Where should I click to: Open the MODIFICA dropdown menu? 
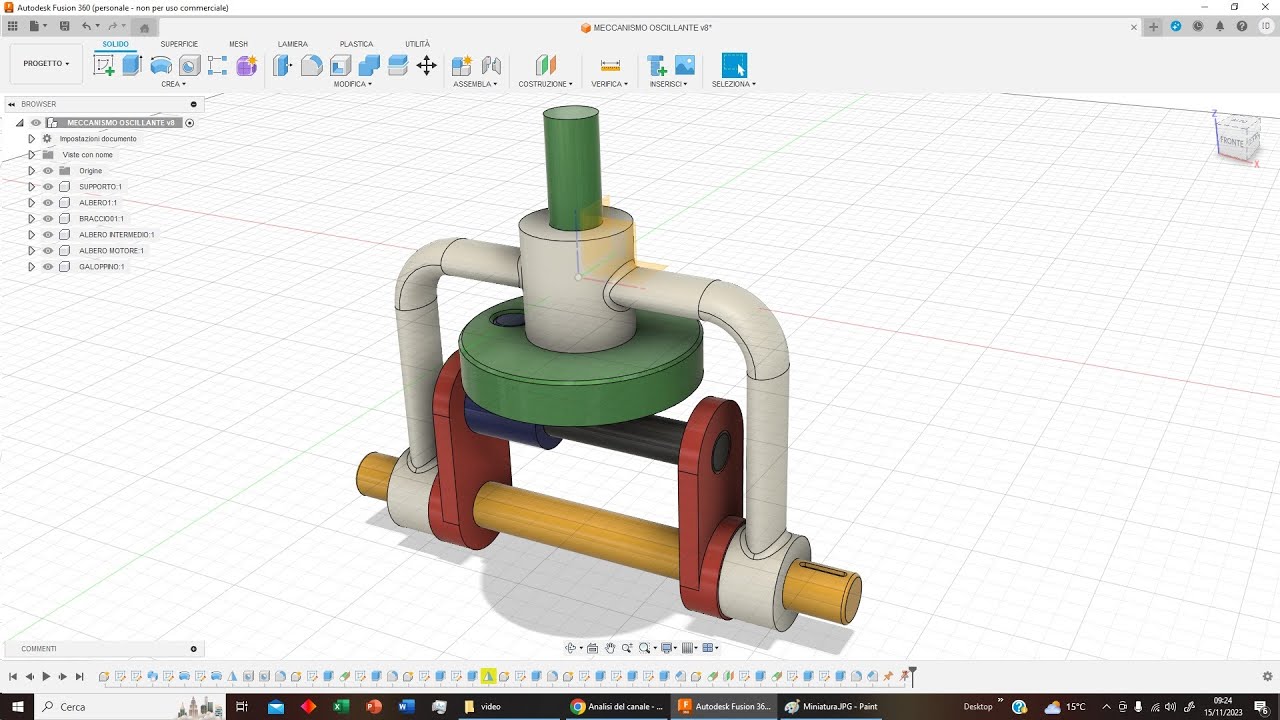coord(353,84)
